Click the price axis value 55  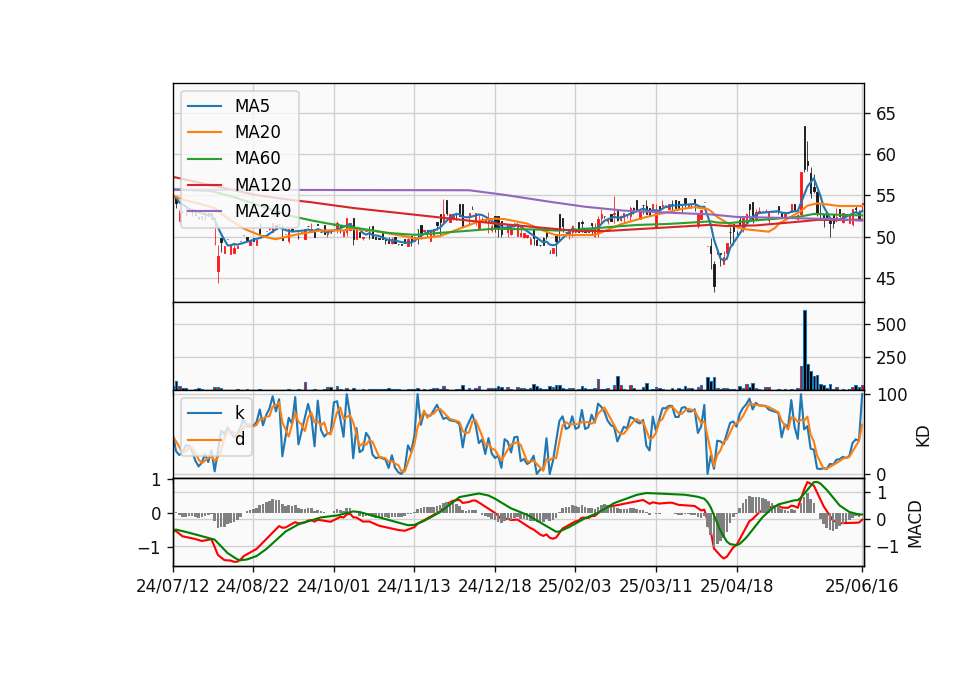tap(886, 197)
